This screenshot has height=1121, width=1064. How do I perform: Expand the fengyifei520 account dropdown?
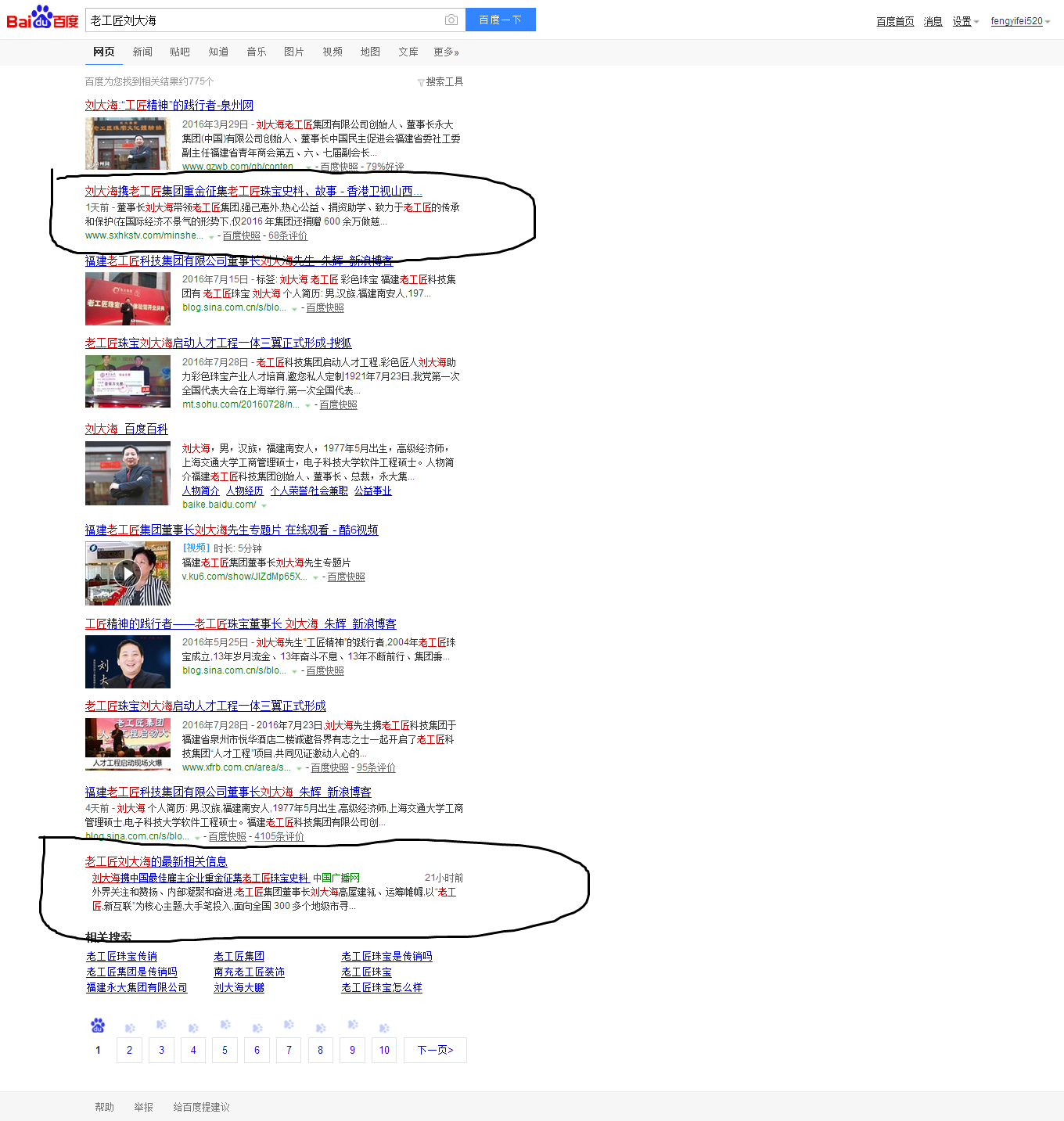1020,21
